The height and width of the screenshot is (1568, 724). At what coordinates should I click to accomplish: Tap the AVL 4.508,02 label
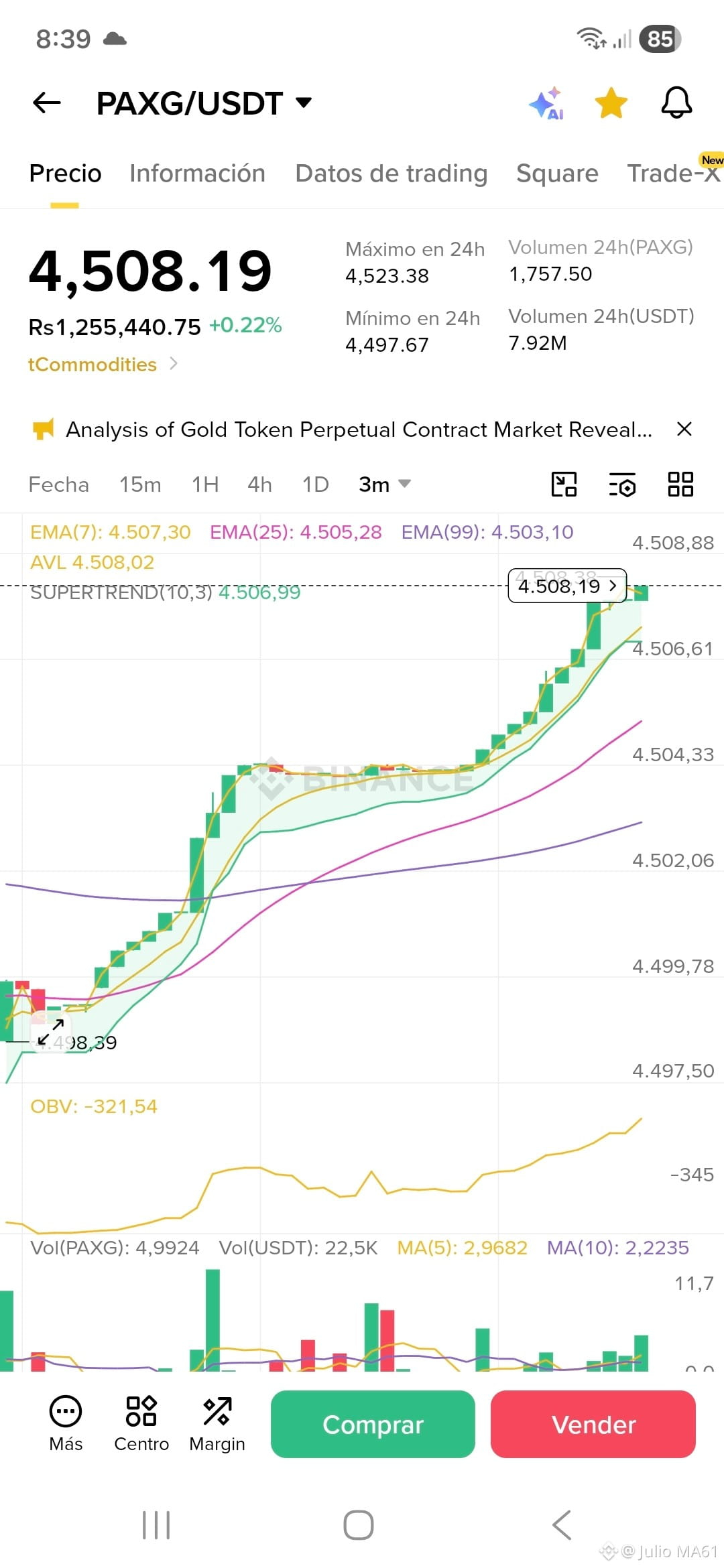tap(93, 562)
